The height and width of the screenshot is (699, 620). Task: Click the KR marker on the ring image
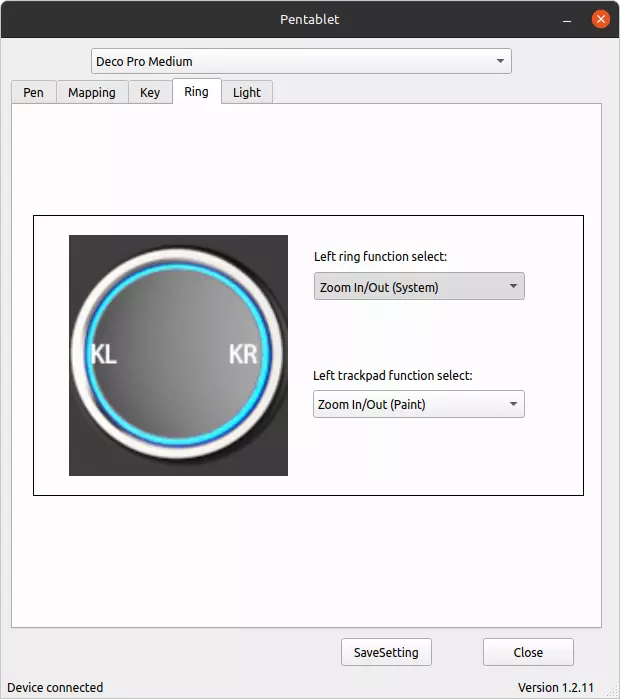243,354
